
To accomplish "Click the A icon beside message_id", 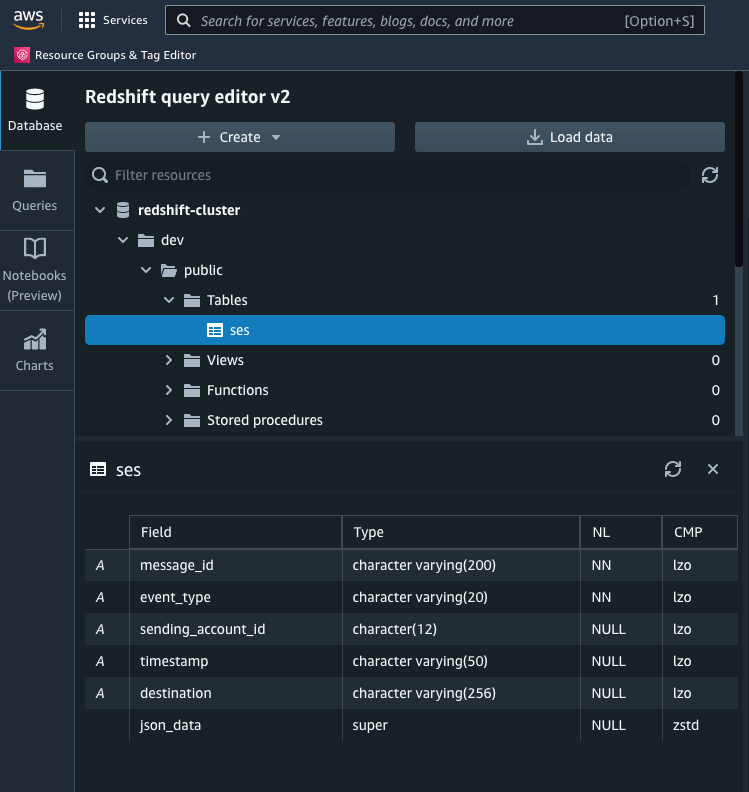I will coord(100,565).
